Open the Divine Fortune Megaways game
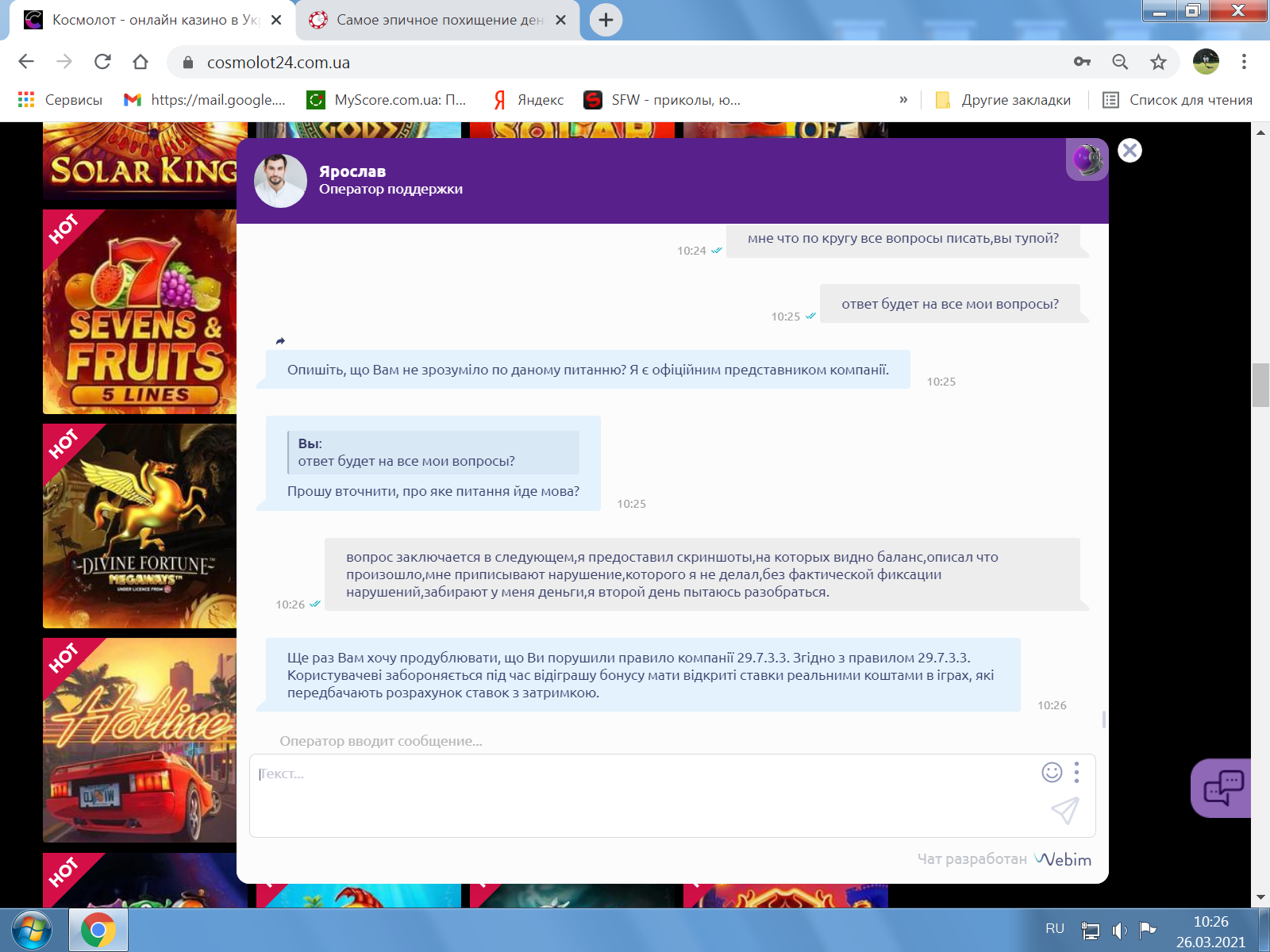Viewport: 1270px width, 952px height. [140, 526]
